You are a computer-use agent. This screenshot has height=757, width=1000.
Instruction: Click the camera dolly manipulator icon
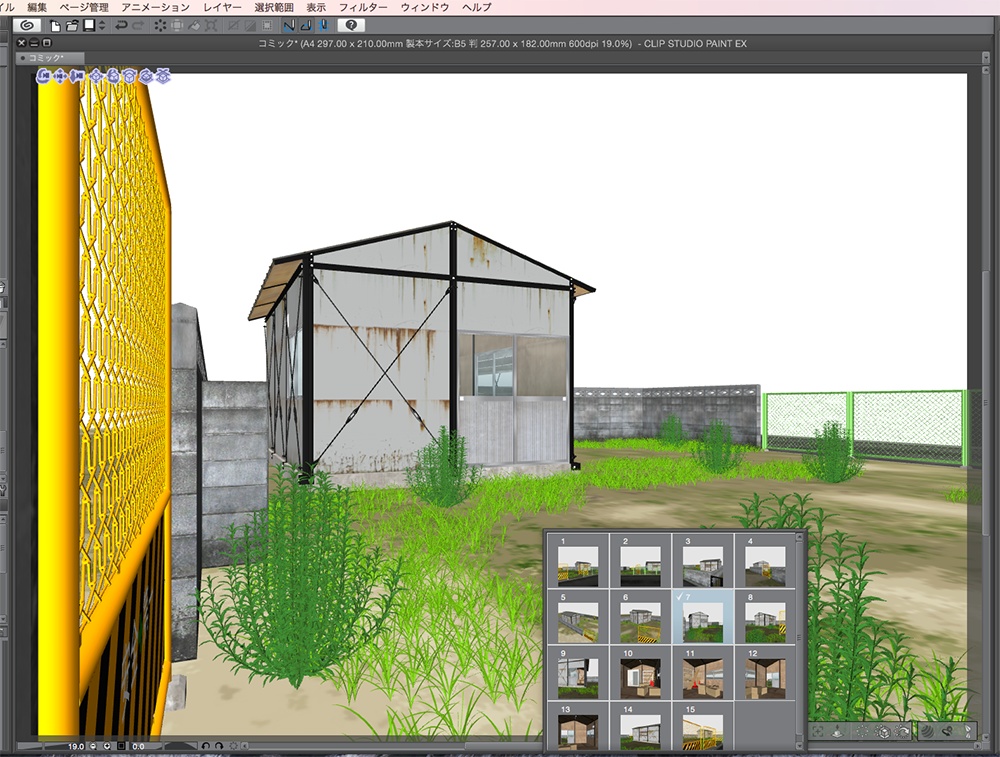(77, 76)
